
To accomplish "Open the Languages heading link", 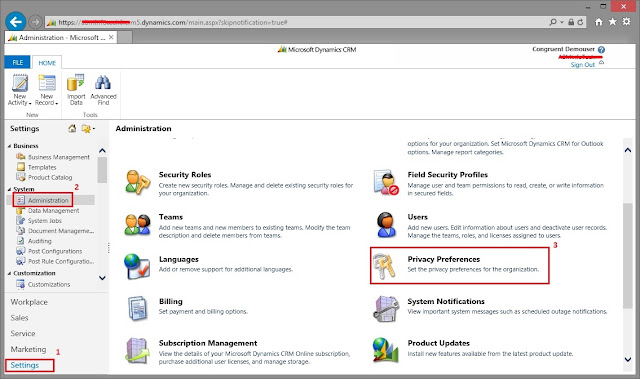I will [178, 259].
